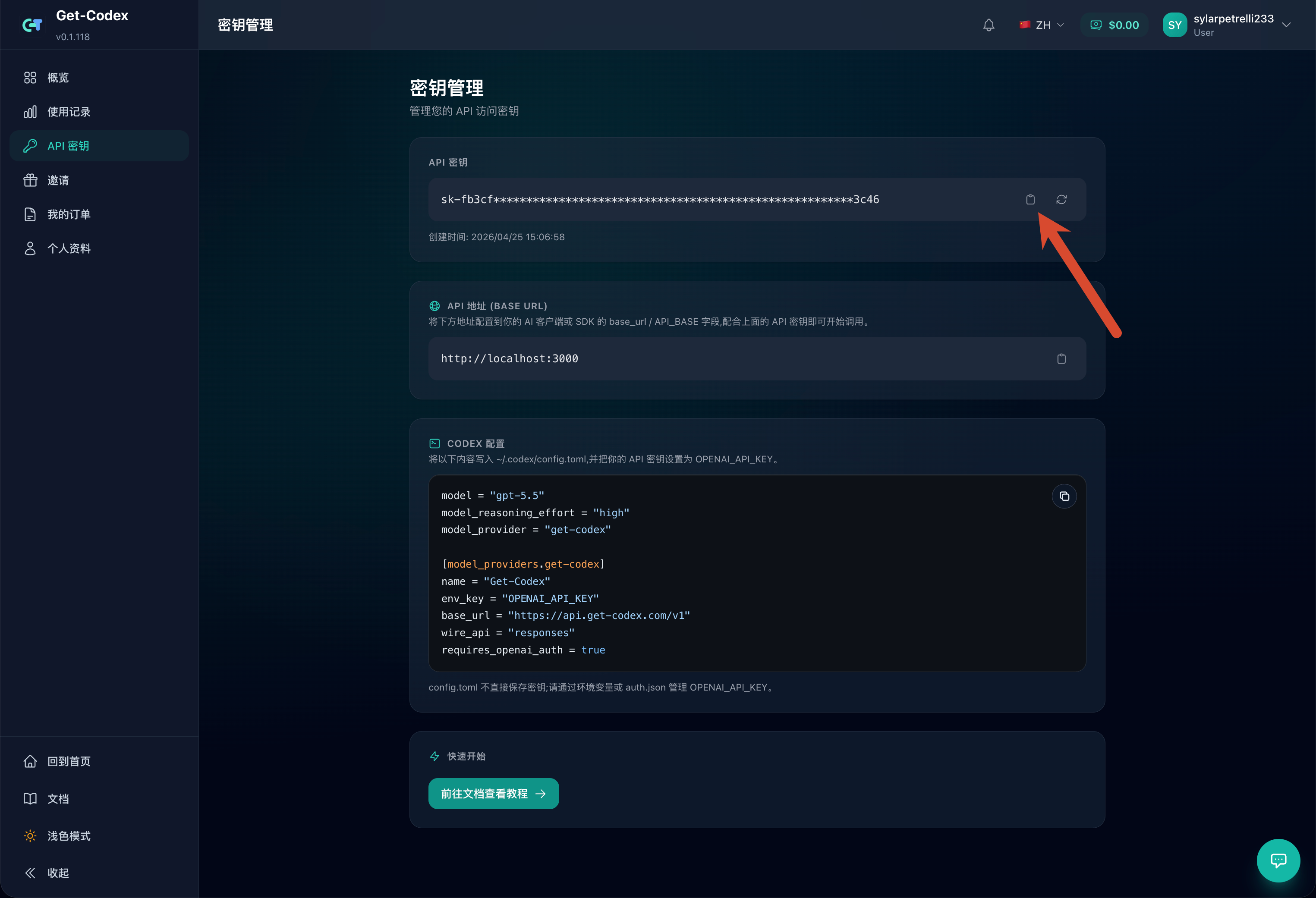Screen dimensions: 1316x898
Task: Open the 文档 documentation link
Action: [x=99, y=798]
